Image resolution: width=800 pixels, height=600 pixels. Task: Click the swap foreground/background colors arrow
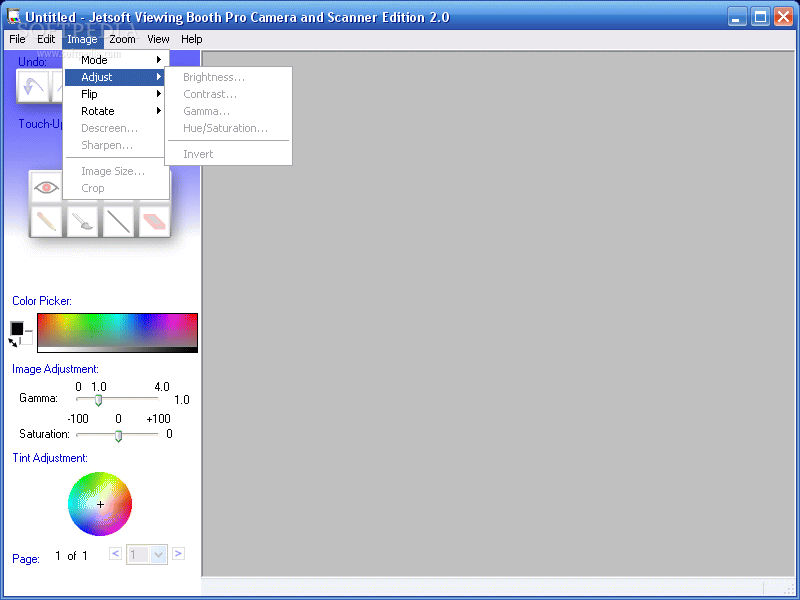(x=13, y=342)
